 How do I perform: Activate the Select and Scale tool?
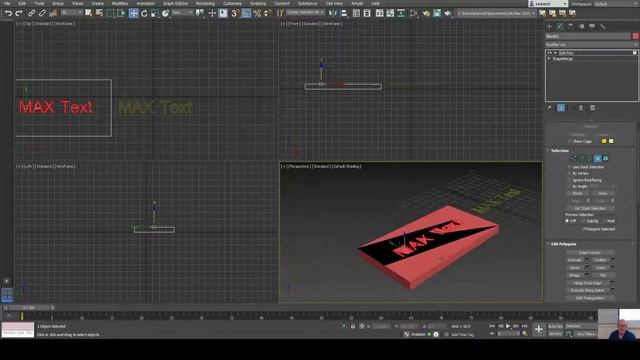click(x=155, y=13)
